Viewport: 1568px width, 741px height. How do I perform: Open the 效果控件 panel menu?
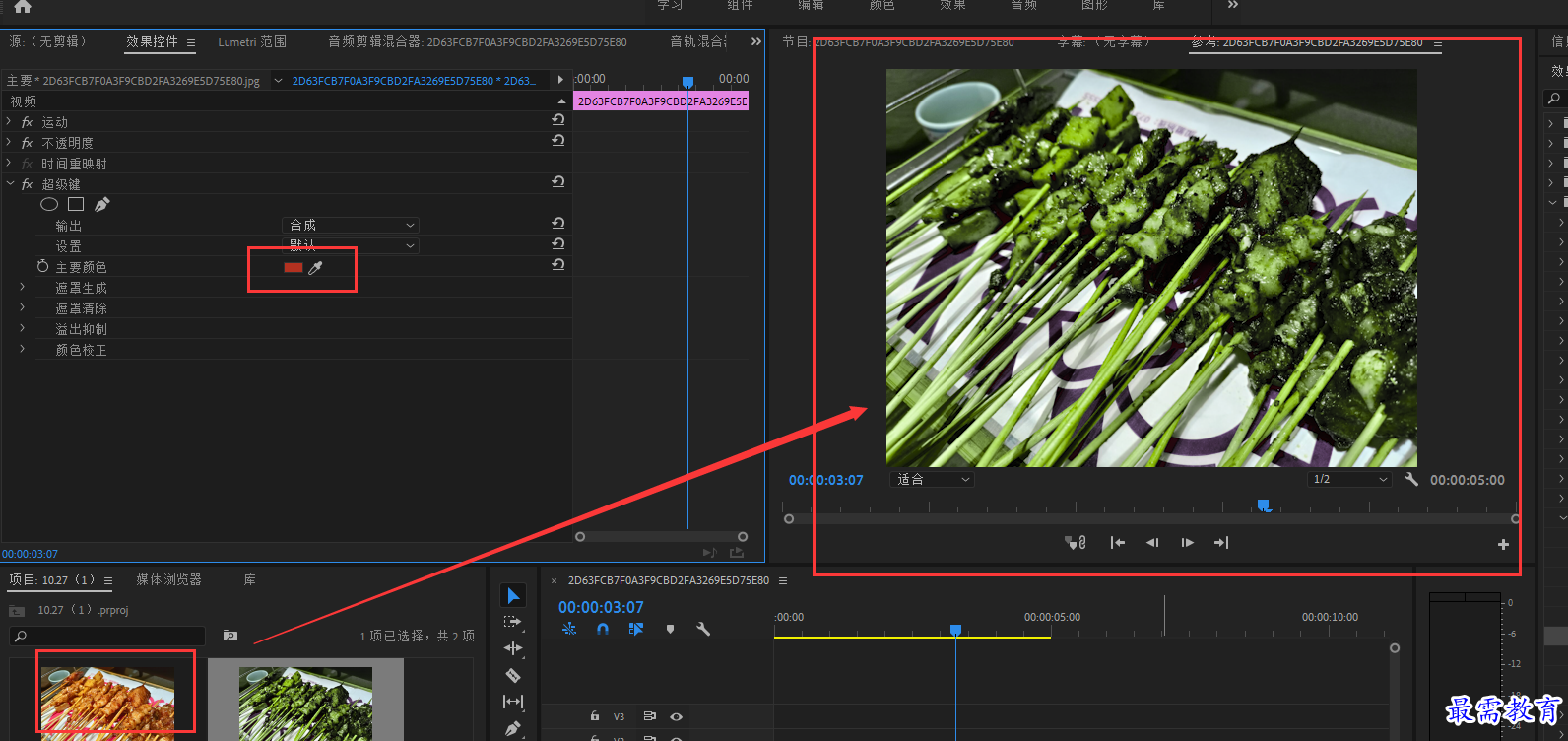pyautogui.click(x=191, y=43)
